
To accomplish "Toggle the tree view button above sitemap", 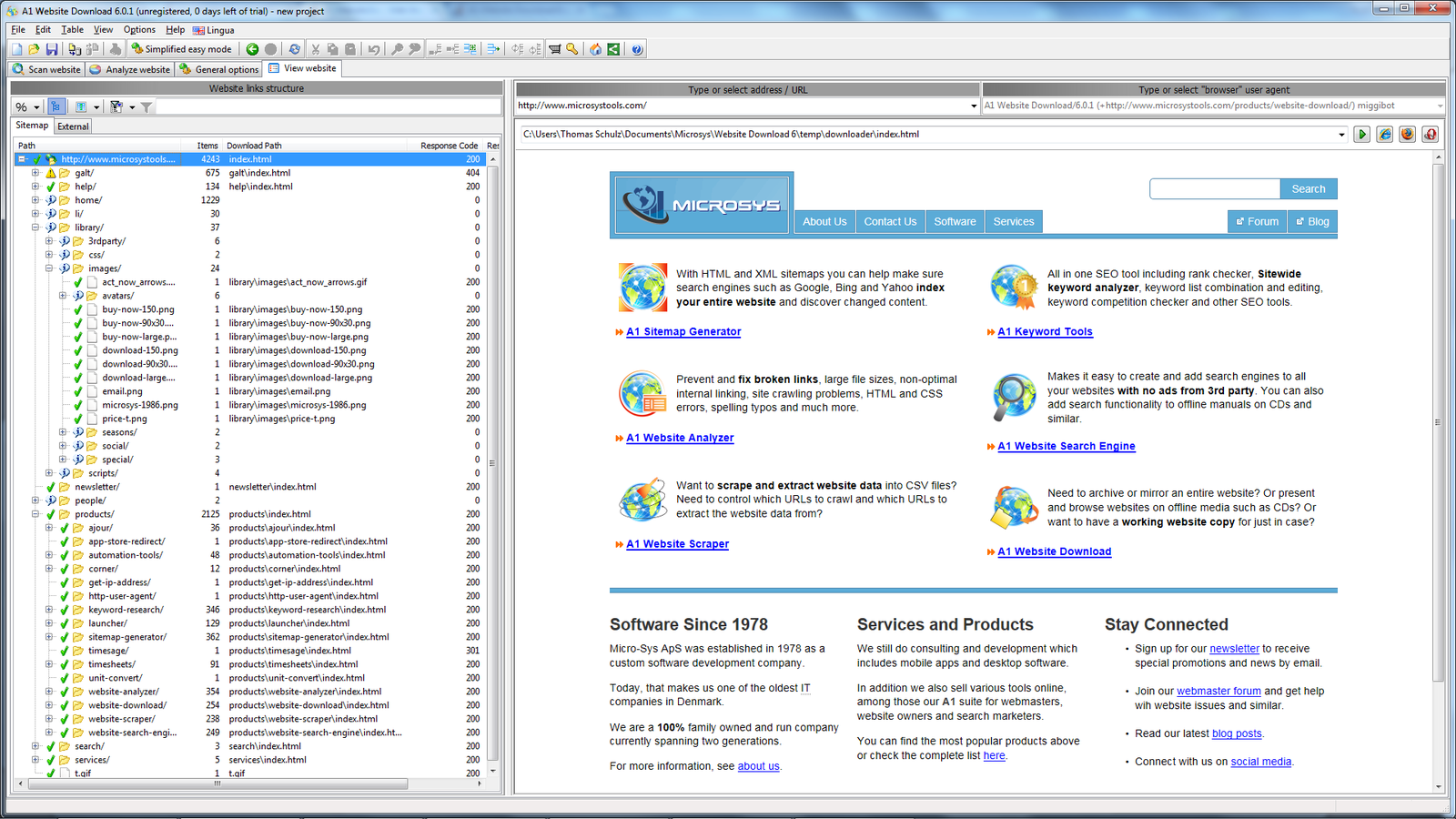I will [x=56, y=106].
